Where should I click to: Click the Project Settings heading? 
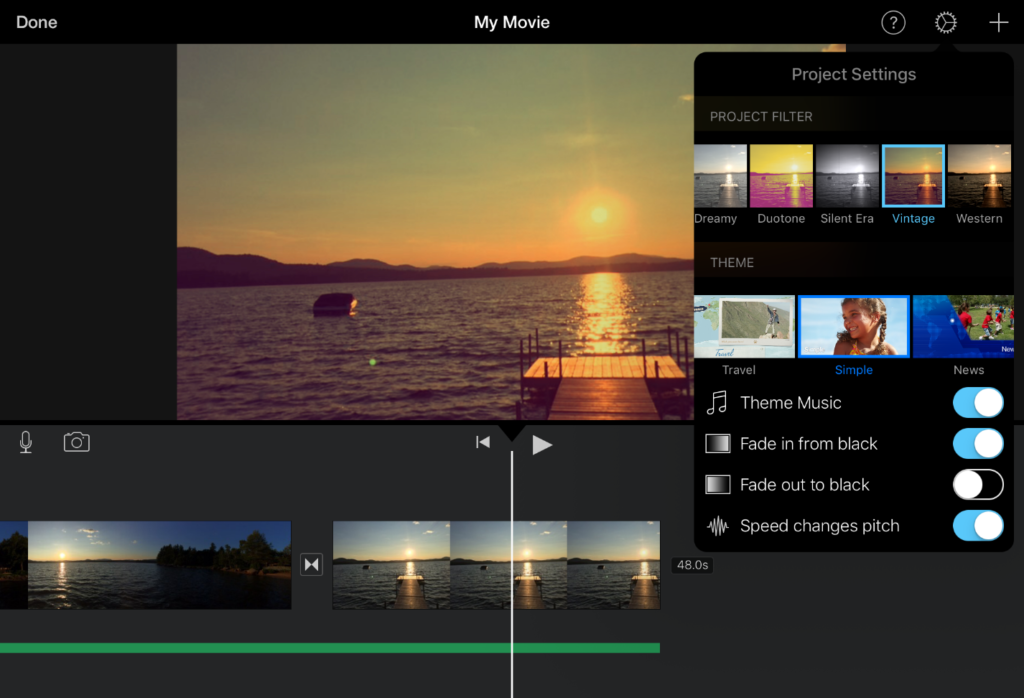point(854,74)
